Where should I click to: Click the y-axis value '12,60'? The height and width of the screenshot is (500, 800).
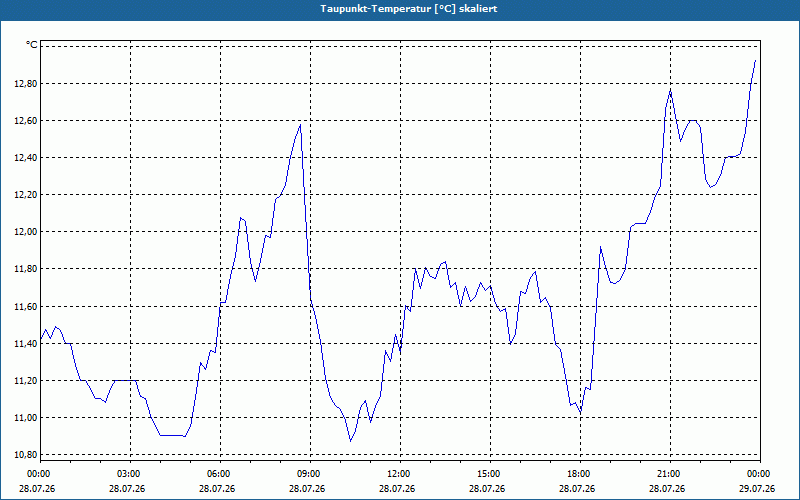[26, 121]
